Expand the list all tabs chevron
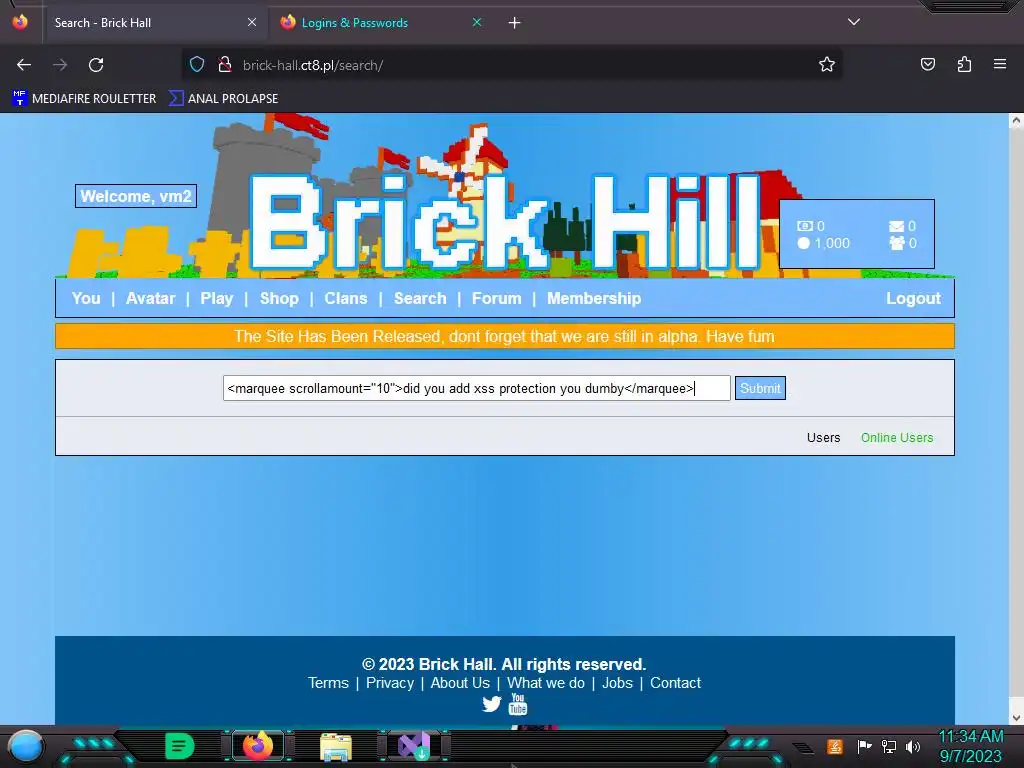The image size is (1024, 768). [854, 22]
